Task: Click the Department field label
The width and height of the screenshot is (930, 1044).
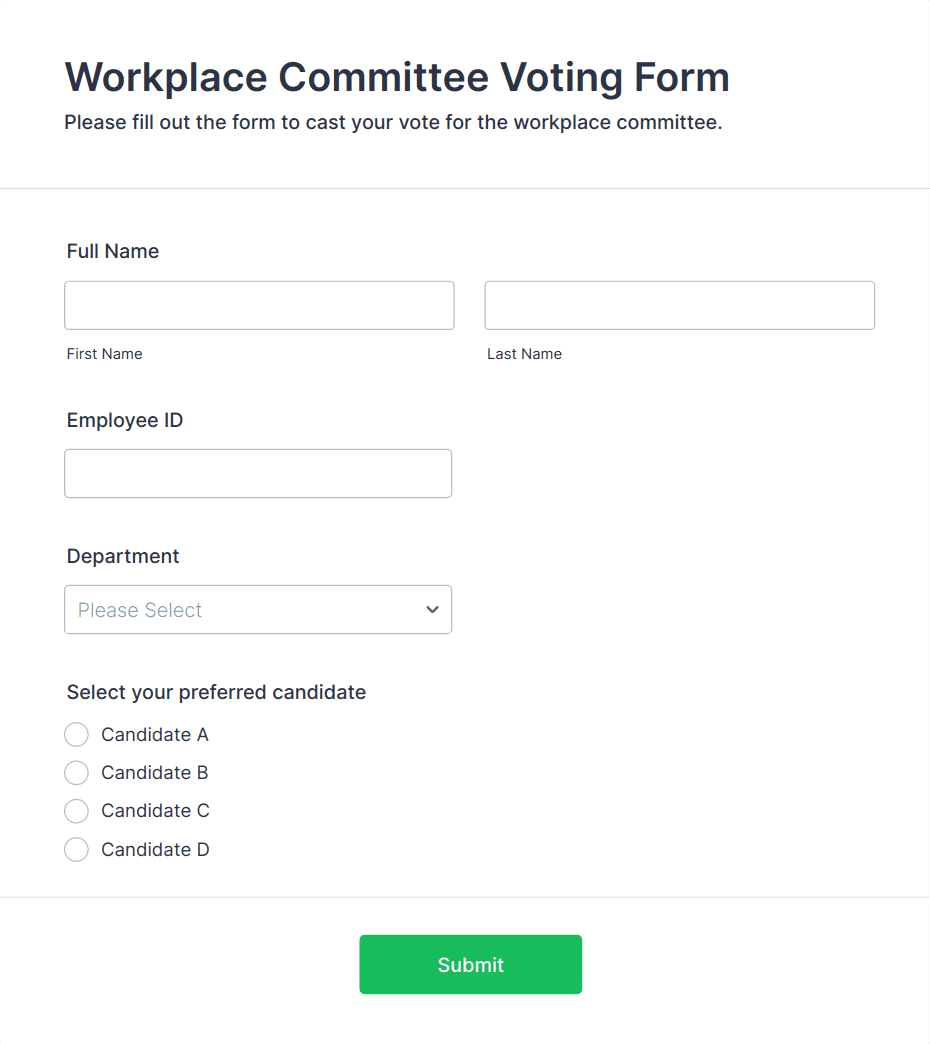Action: point(122,556)
